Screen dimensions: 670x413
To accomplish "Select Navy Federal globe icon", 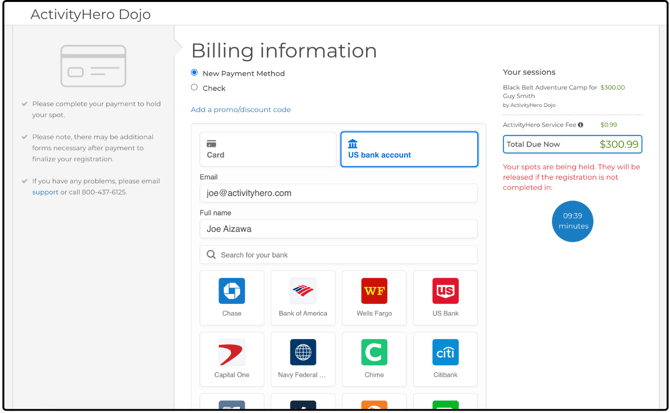I will pyautogui.click(x=303, y=352).
